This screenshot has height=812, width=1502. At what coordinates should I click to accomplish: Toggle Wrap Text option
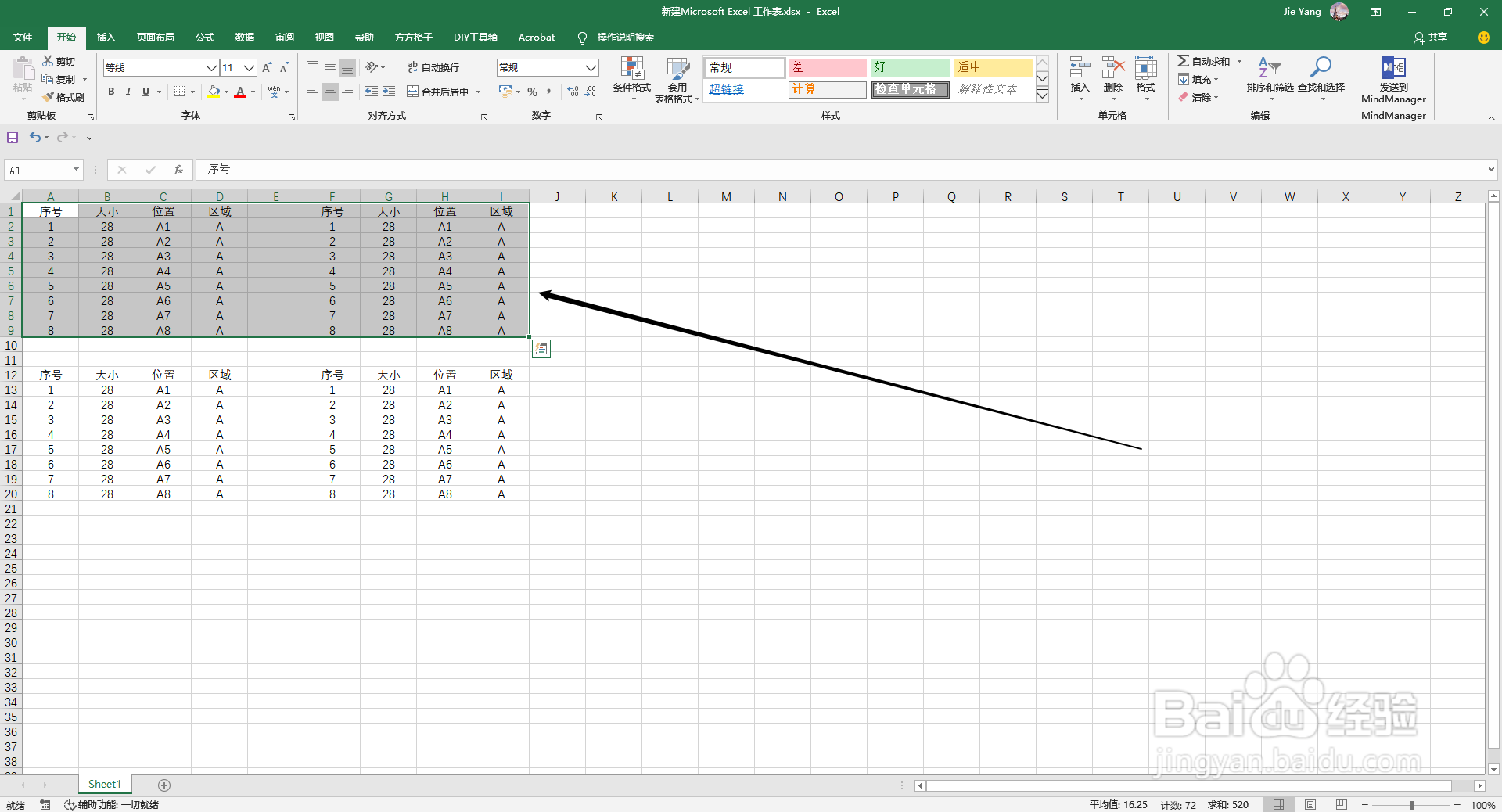click(433, 68)
